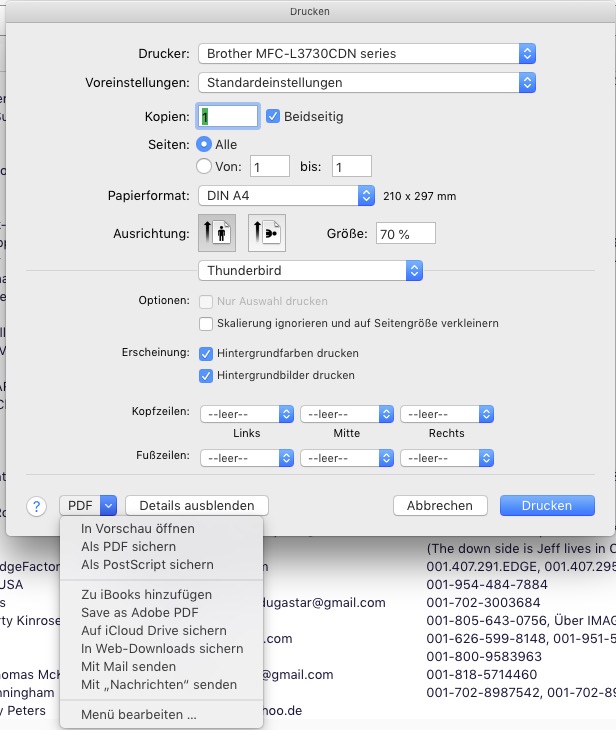Screen dimensions: 616x730
Task: Click the bis end page field
Action: [352, 166]
